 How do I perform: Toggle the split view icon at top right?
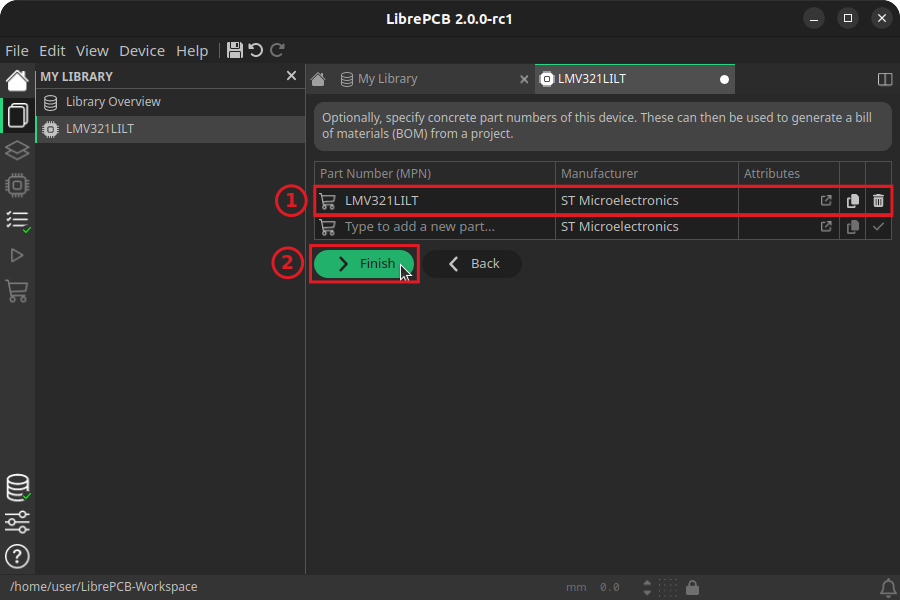[x=884, y=79]
